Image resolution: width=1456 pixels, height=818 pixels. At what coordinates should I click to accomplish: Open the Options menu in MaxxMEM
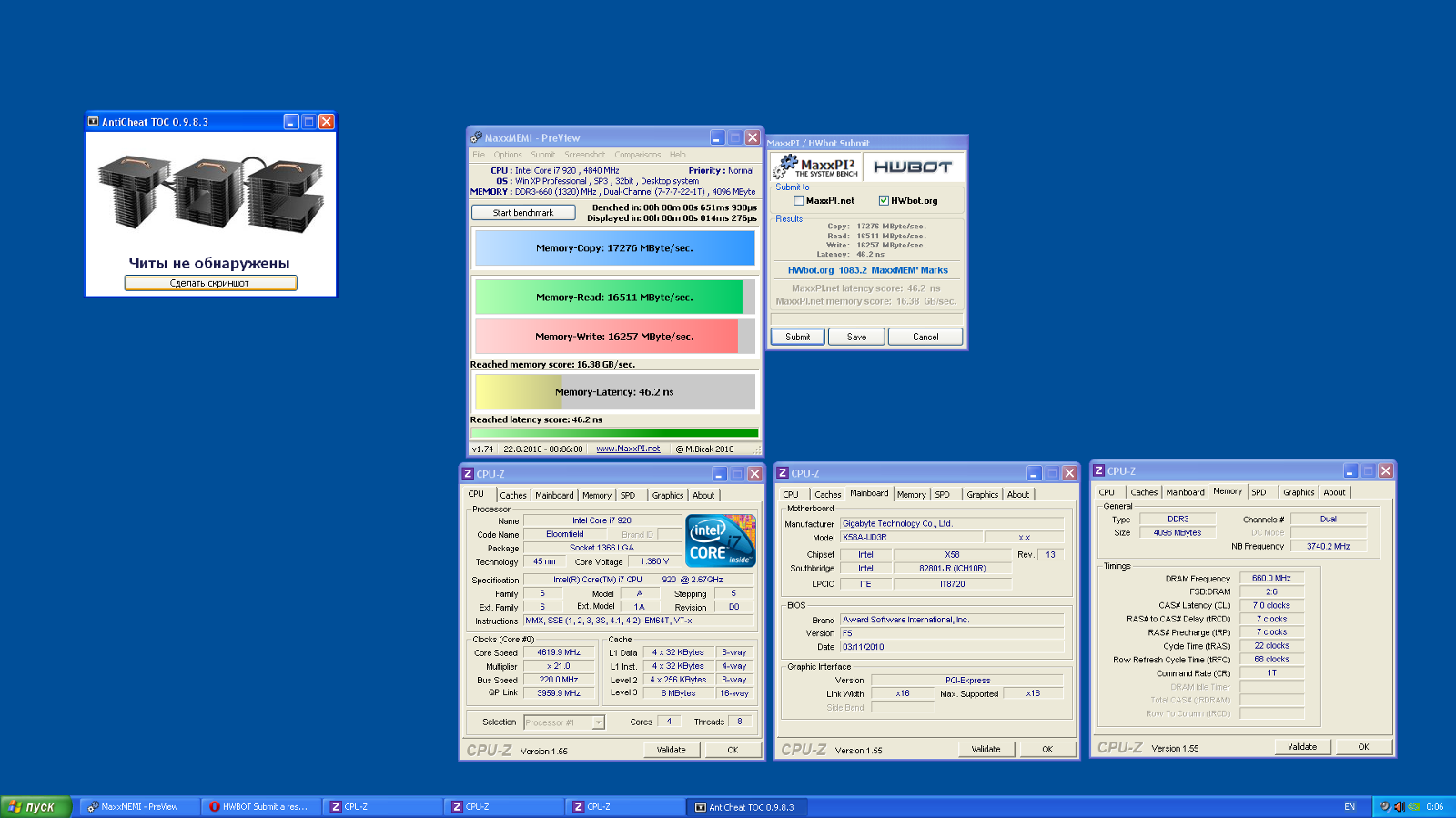(508, 155)
